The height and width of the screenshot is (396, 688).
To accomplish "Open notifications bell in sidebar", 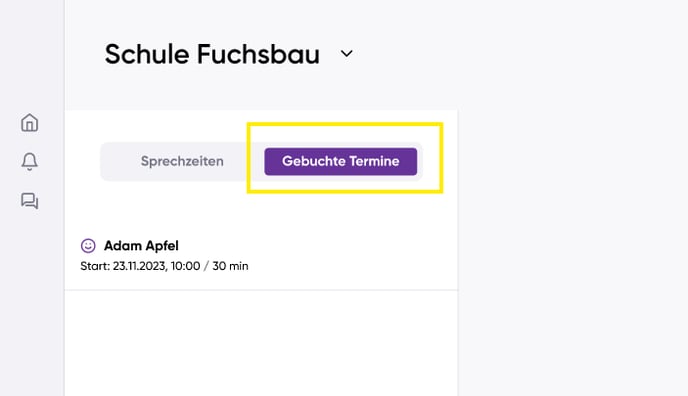I will click(29, 161).
